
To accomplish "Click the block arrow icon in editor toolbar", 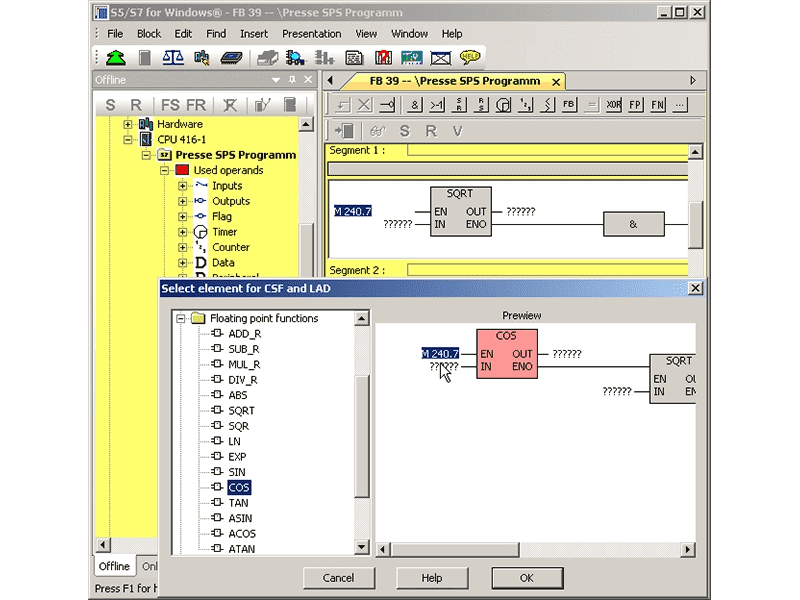I will 344,132.
